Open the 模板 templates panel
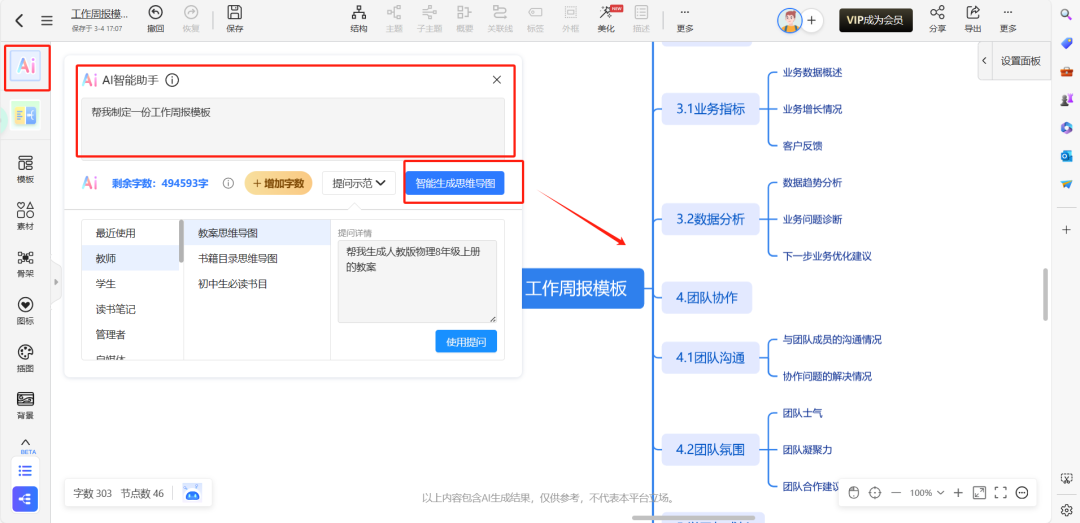 pos(25,169)
